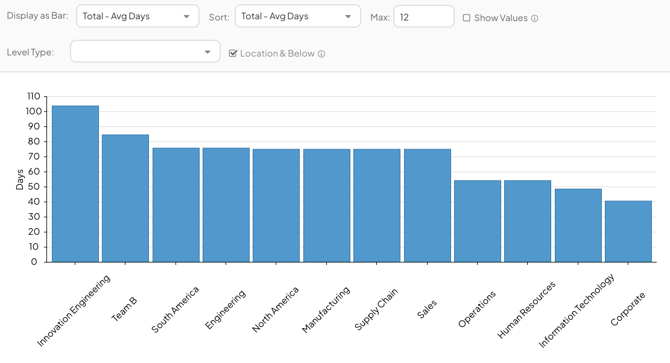Click the info icon beside Location & Below
670x363 pixels.
point(321,54)
